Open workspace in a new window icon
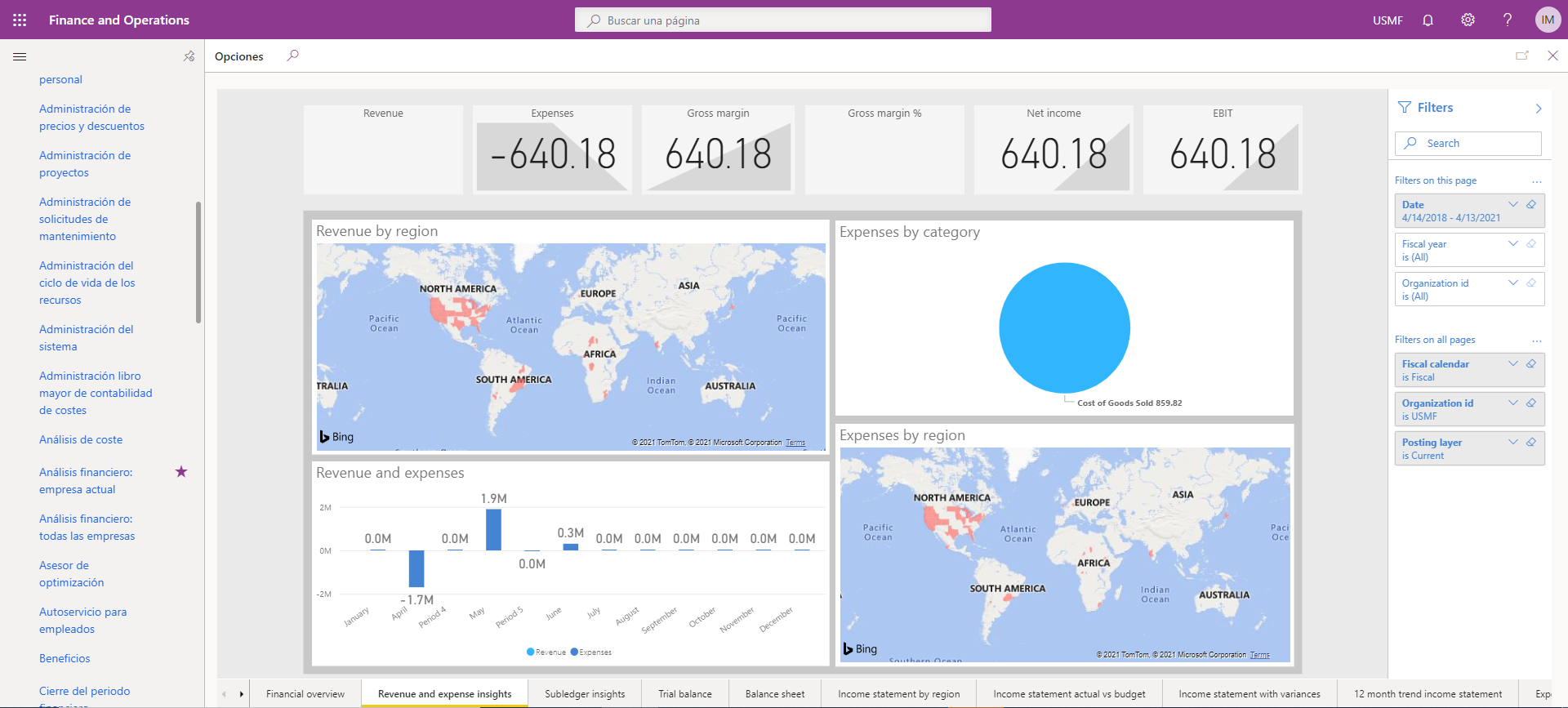This screenshot has height=708, width=1568. click(1522, 56)
